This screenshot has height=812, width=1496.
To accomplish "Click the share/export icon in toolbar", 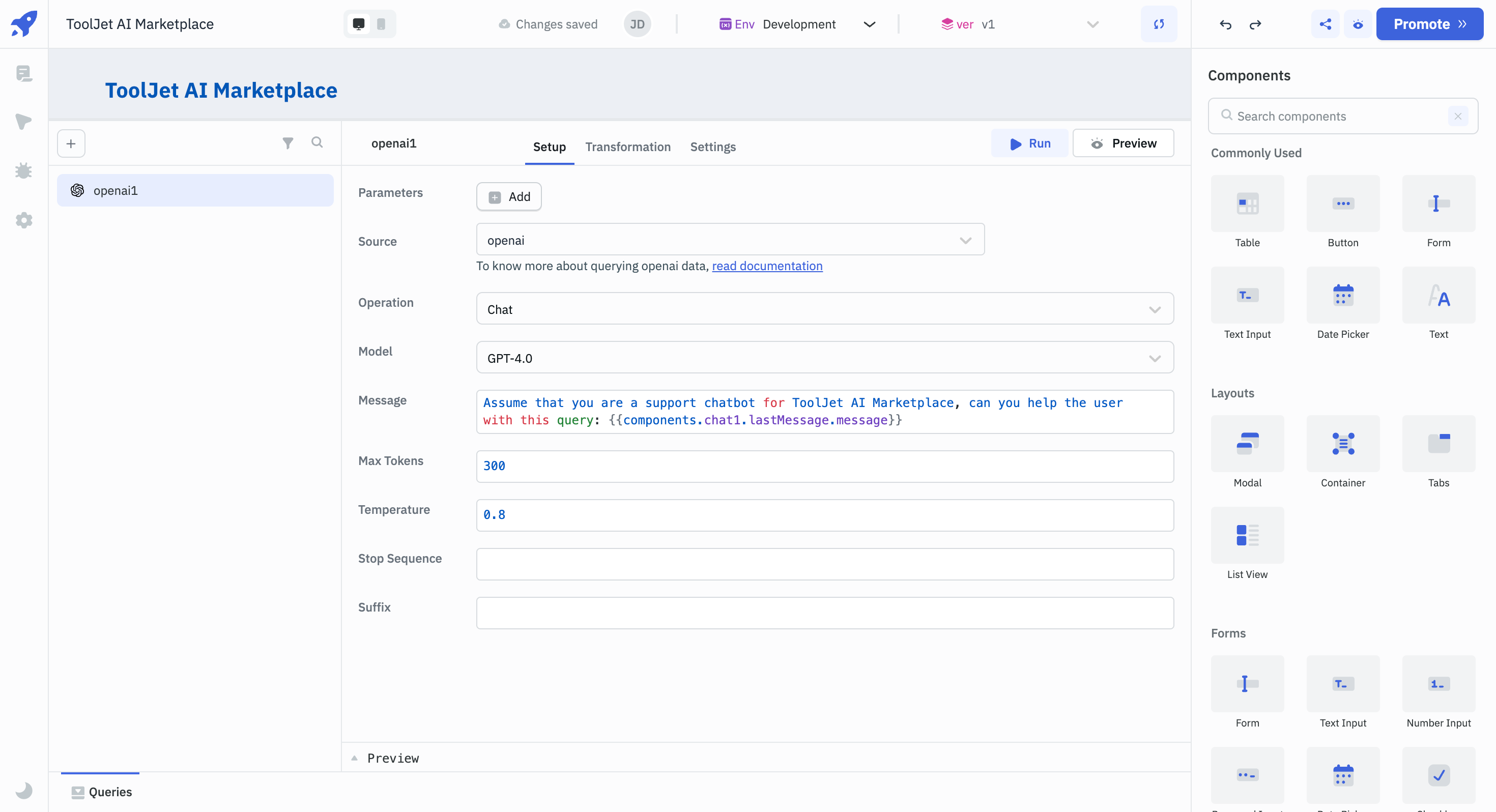I will pos(1325,23).
